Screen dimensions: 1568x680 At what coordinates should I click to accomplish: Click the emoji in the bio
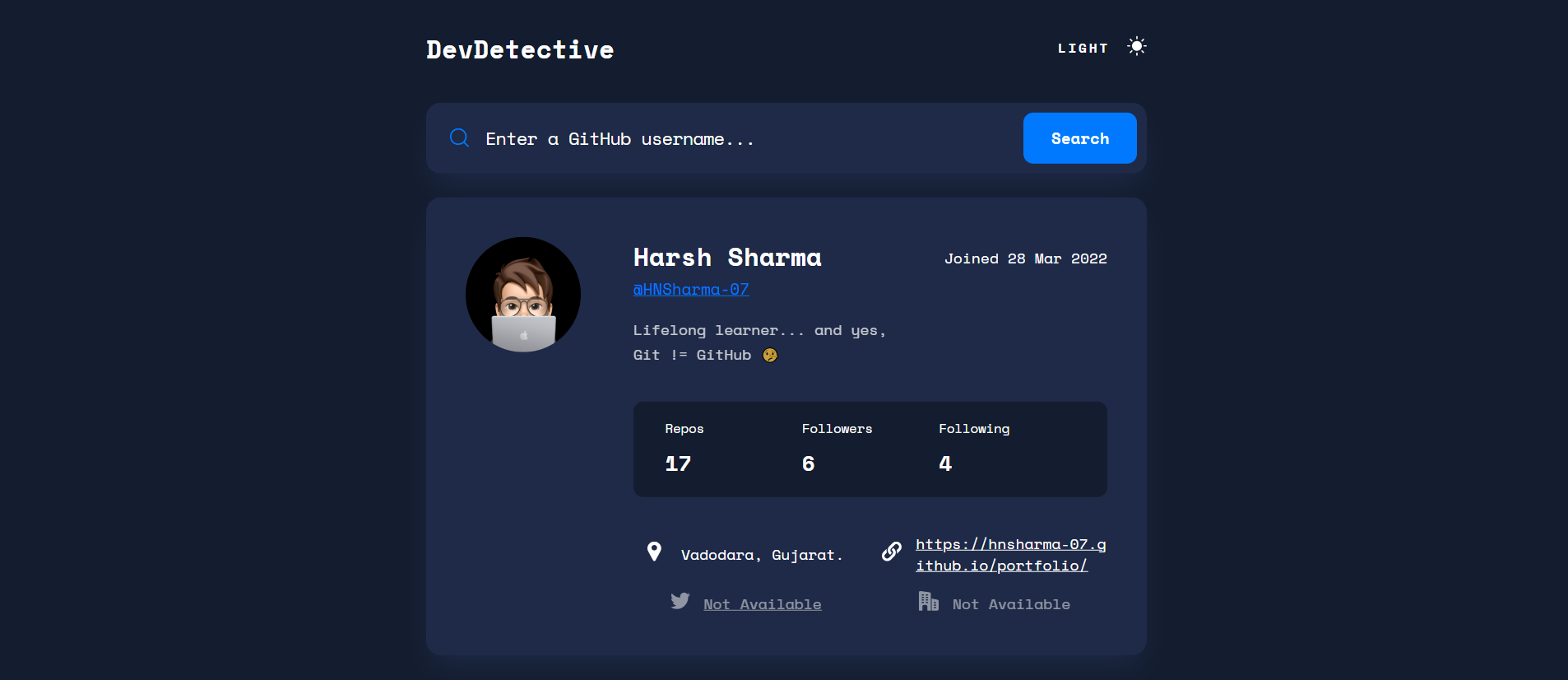pos(770,356)
